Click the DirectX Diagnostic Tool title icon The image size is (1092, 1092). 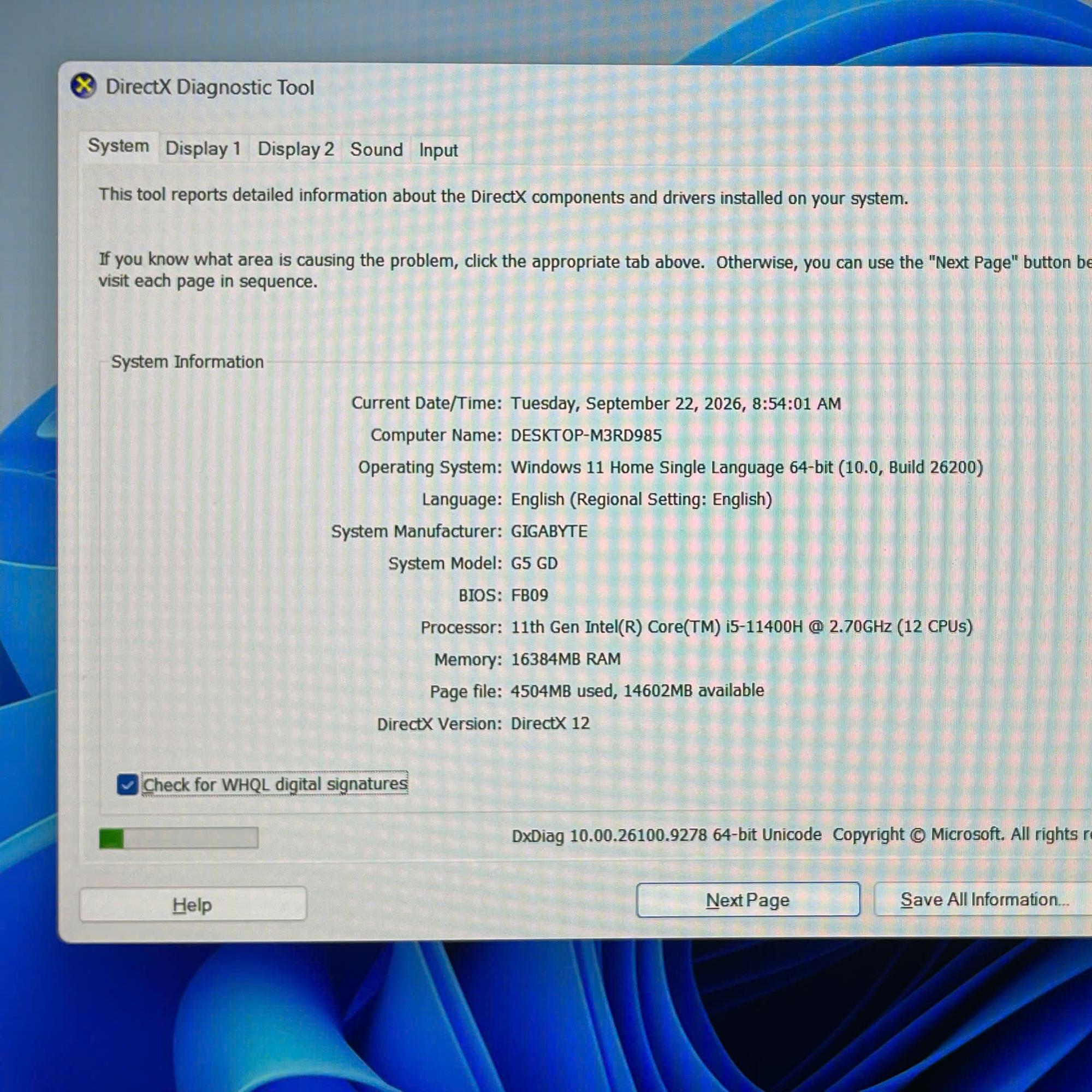[84, 86]
